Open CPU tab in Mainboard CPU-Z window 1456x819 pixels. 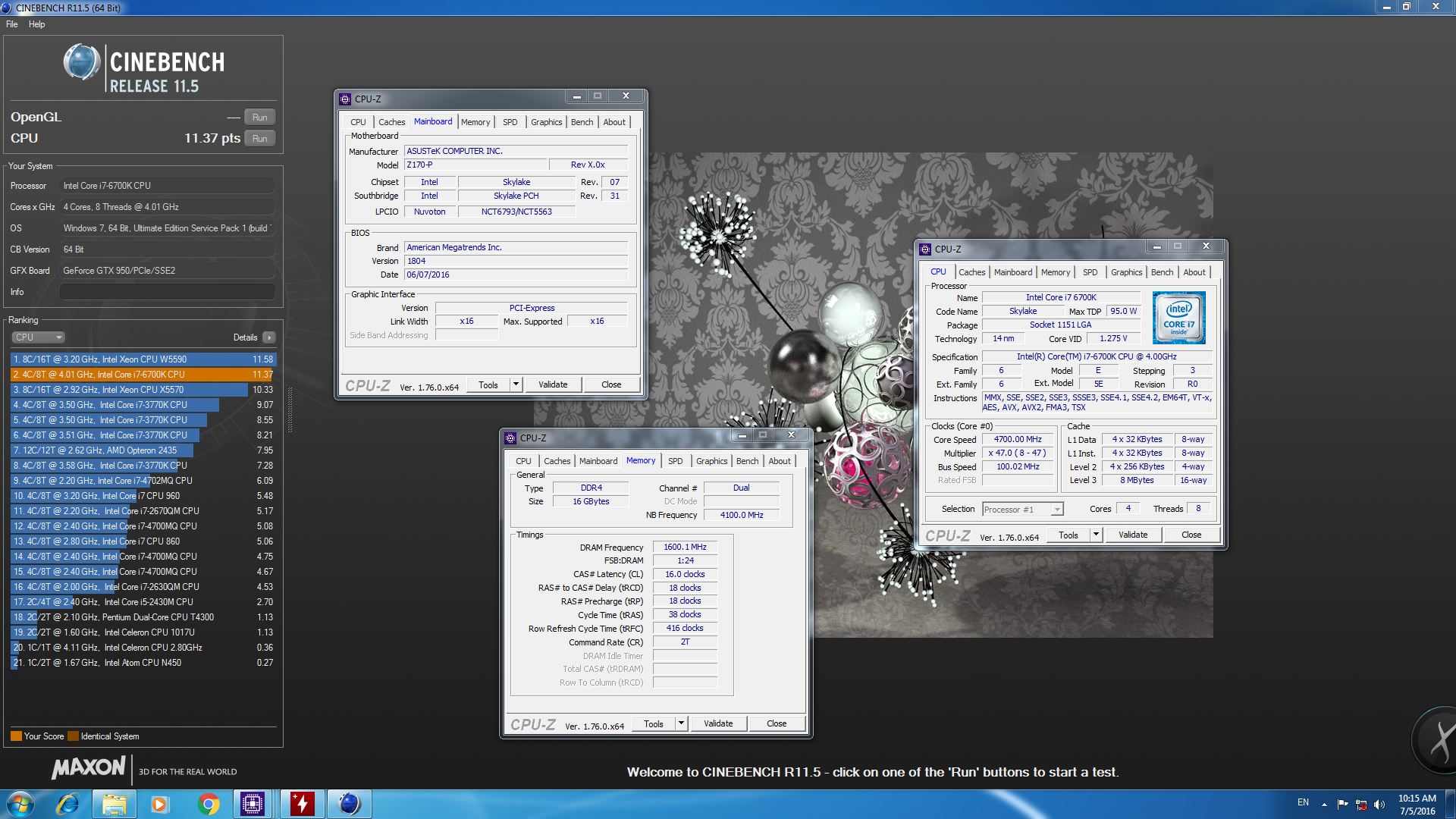click(358, 122)
